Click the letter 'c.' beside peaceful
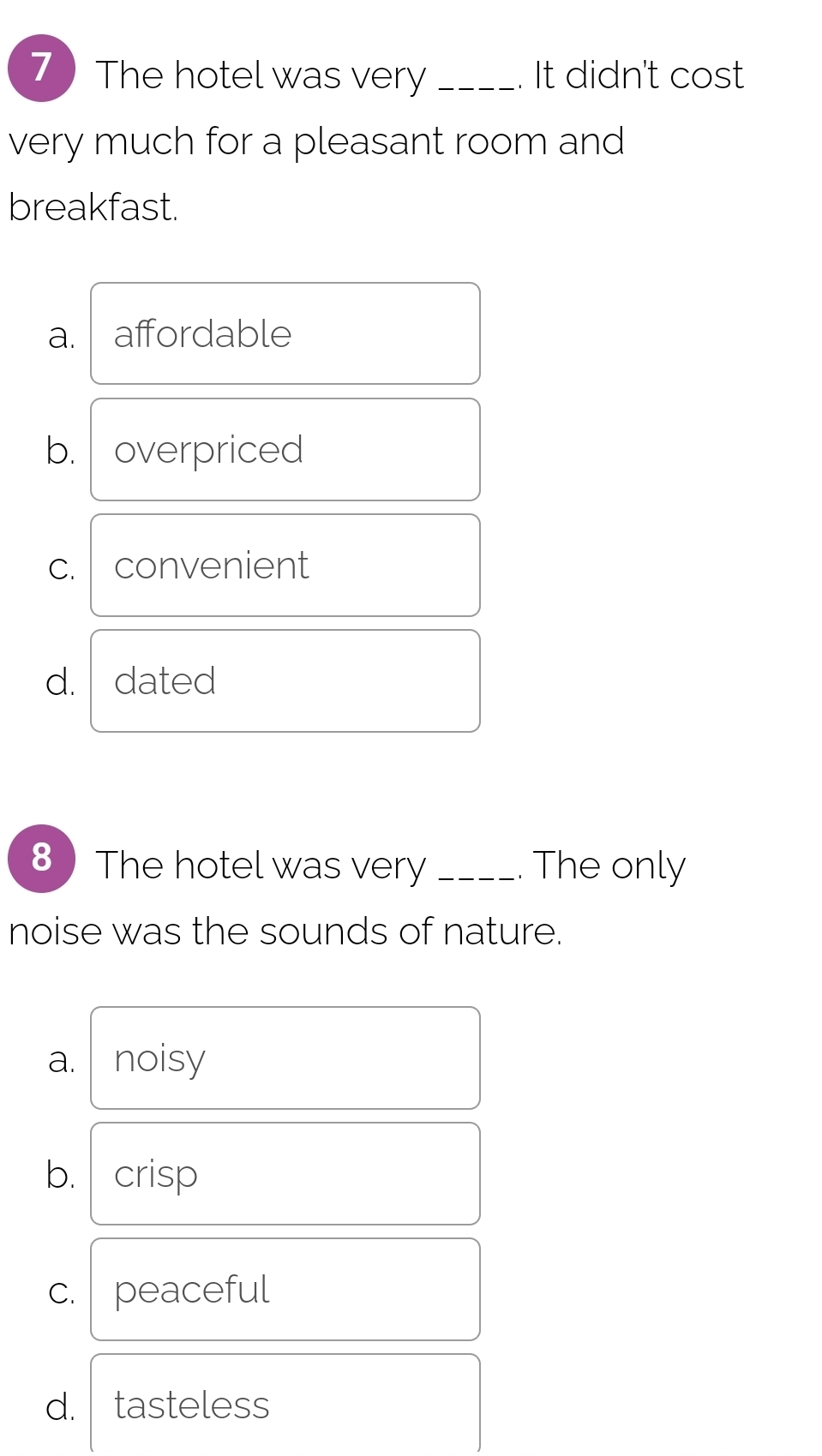 point(62,1291)
